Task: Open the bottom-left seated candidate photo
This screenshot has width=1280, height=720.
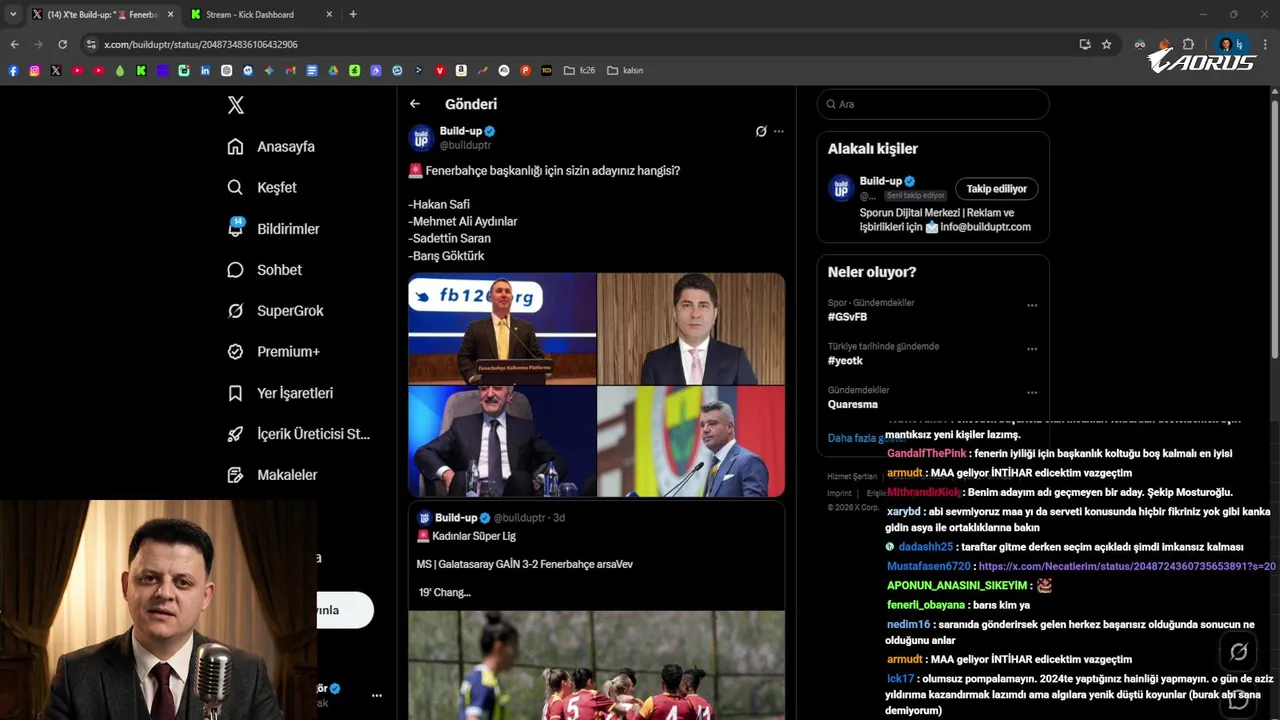Action: (502, 442)
